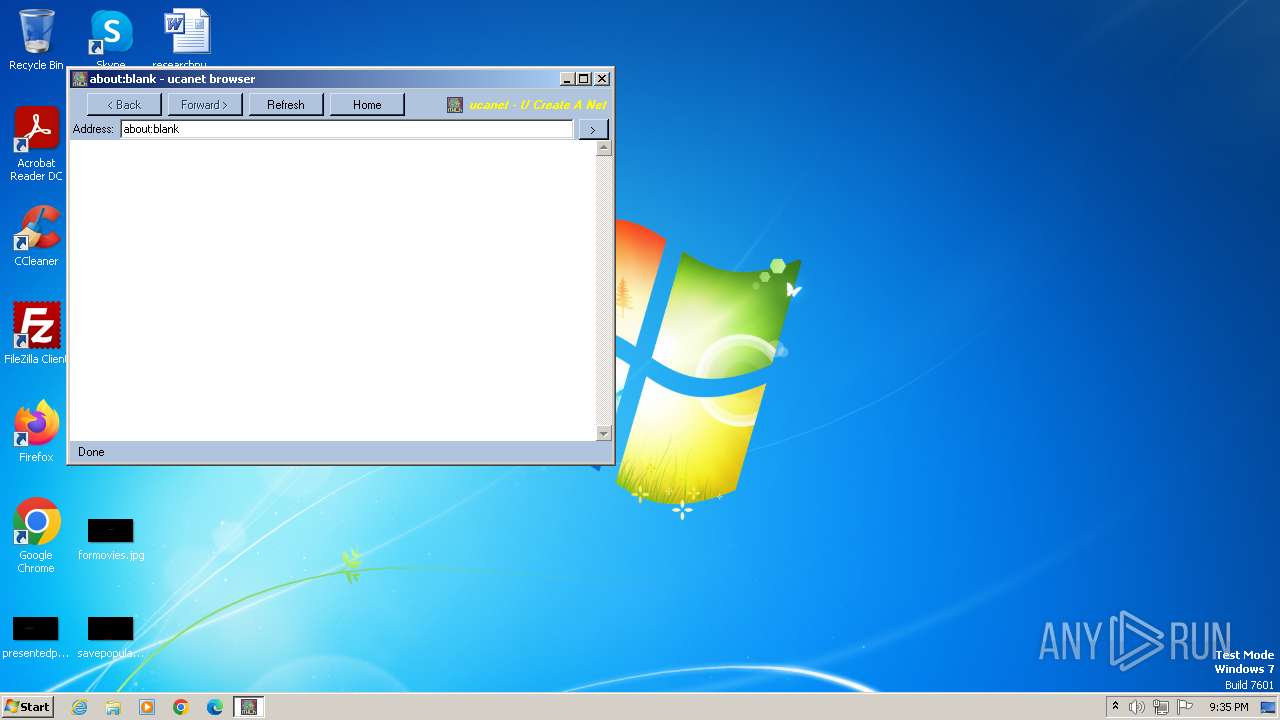Screen dimensions: 1280x720
Task: Focus the Address field showing about:blank
Action: point(347,129)
